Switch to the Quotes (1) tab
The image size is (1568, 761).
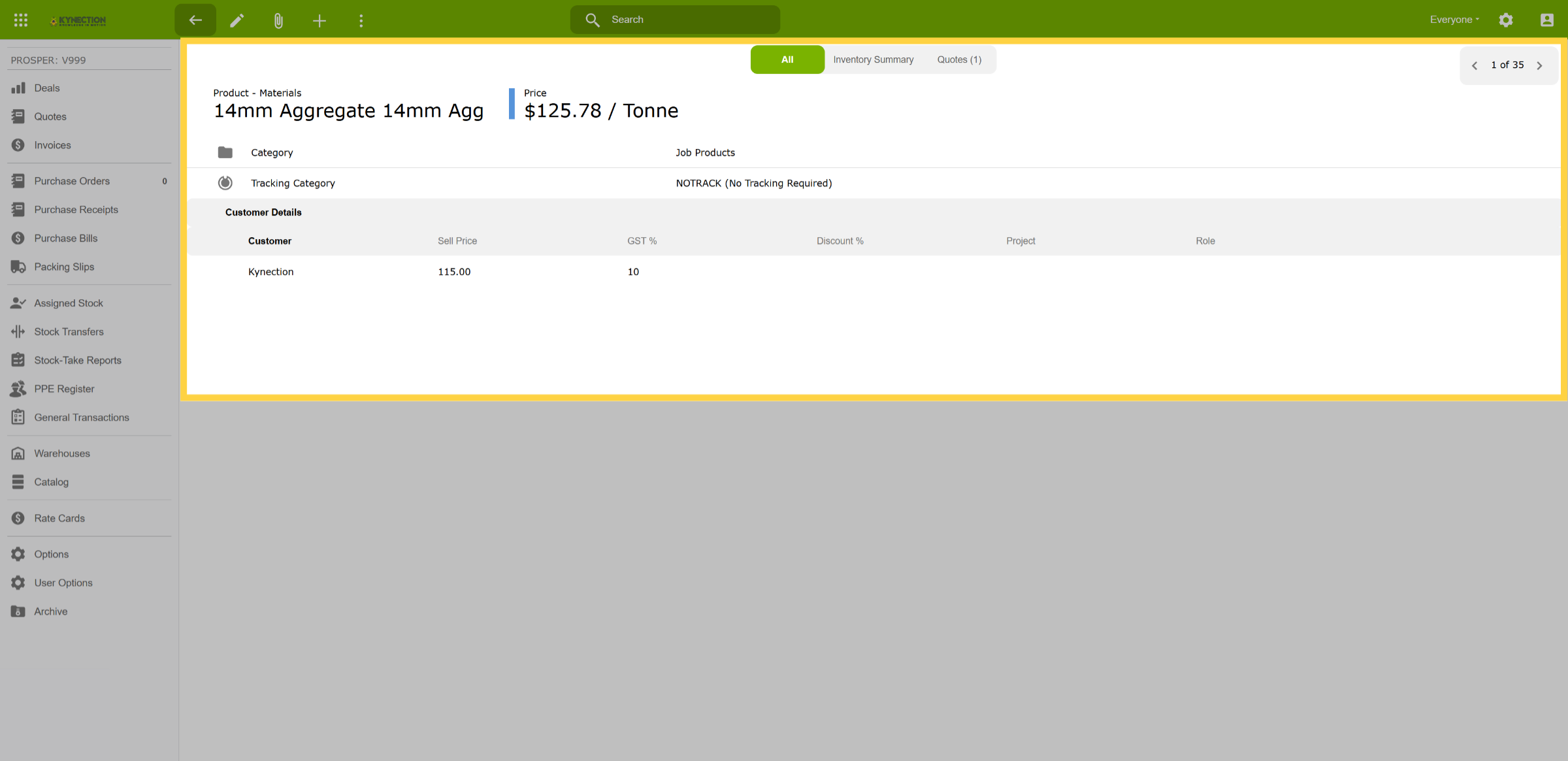pyautogui.click(x=959, y=59)
